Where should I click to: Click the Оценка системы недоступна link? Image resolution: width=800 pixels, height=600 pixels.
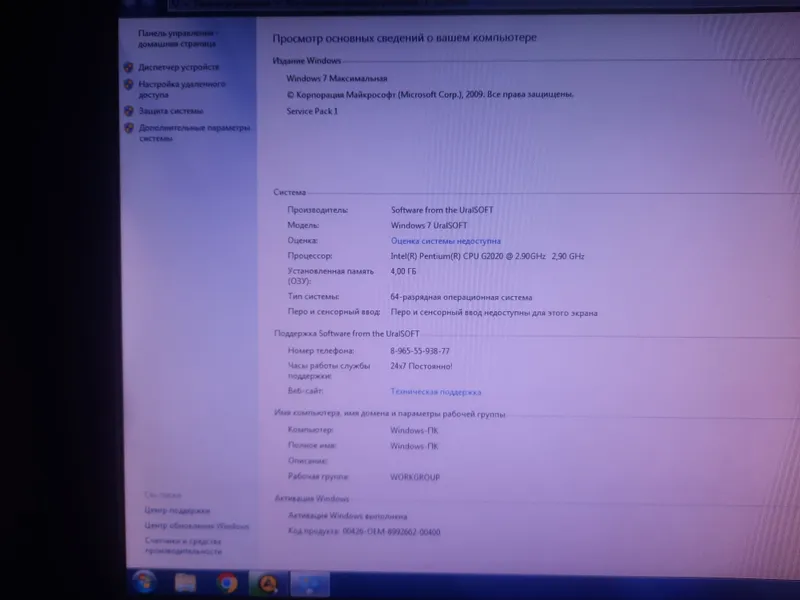pyautogui.click(x=445, y=241)
